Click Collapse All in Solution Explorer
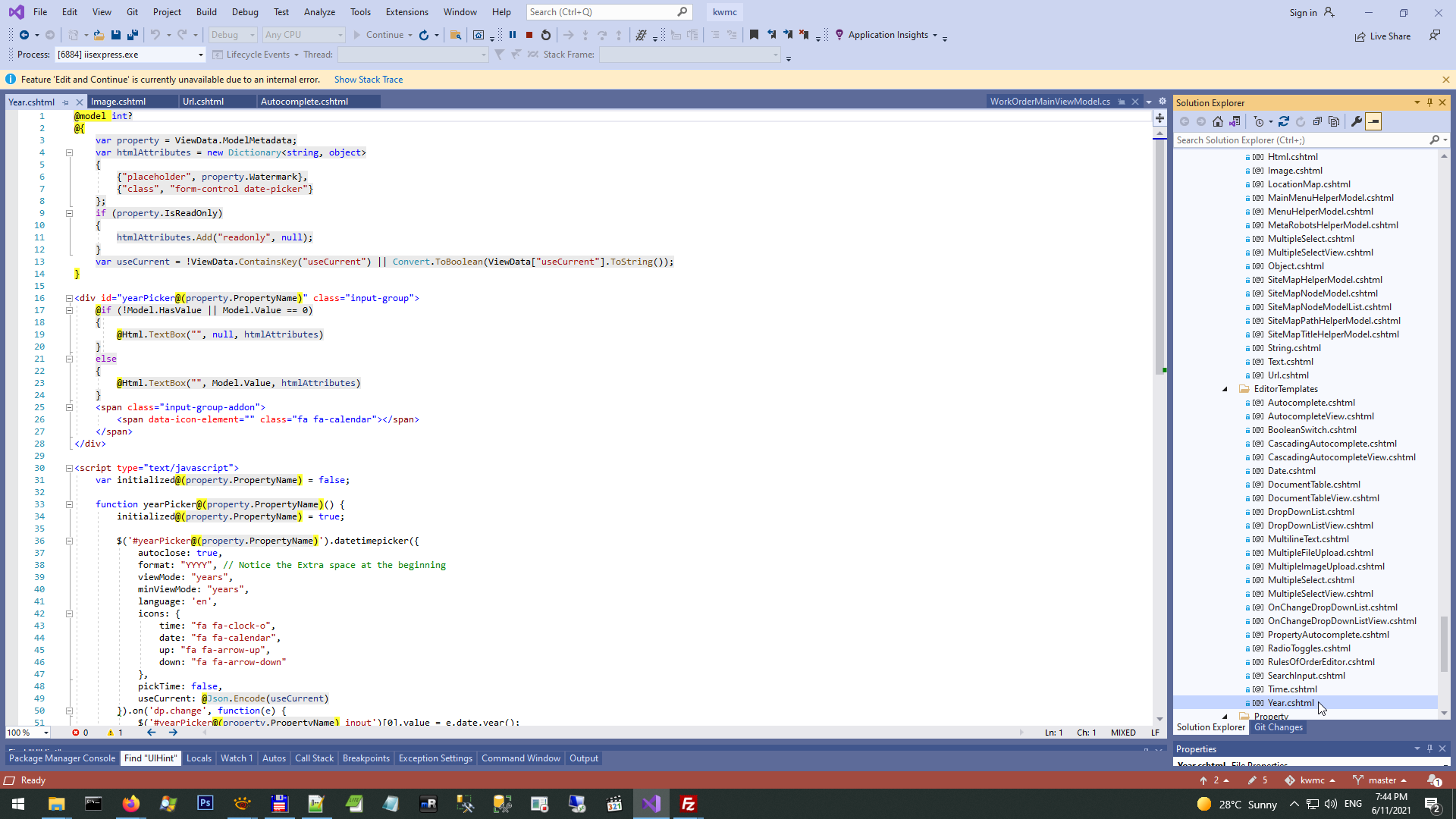 (x=1317, y=121)
